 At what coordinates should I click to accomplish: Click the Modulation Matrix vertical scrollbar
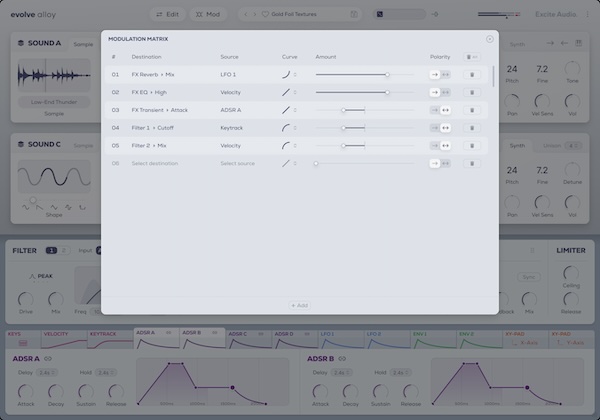point(493,76)
